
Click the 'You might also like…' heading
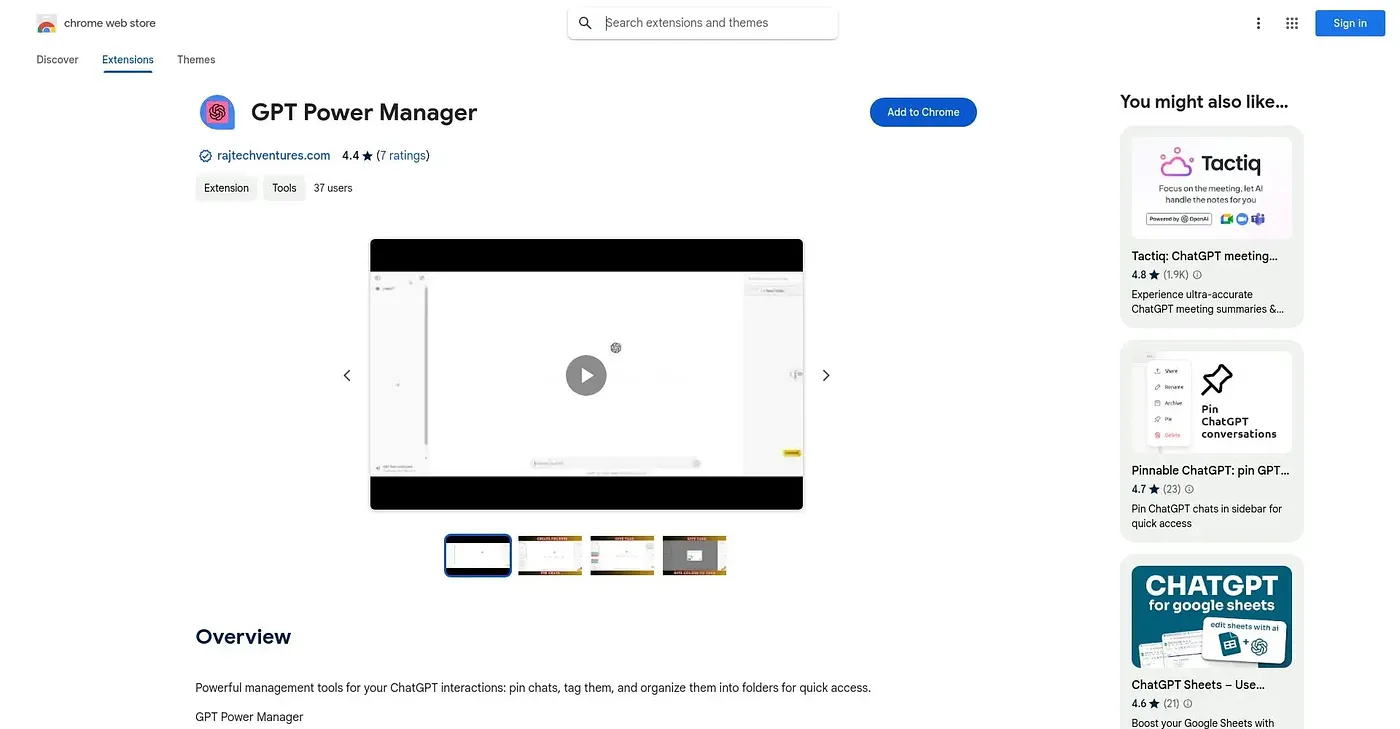pyautogui.click(x=1204, y=101)
